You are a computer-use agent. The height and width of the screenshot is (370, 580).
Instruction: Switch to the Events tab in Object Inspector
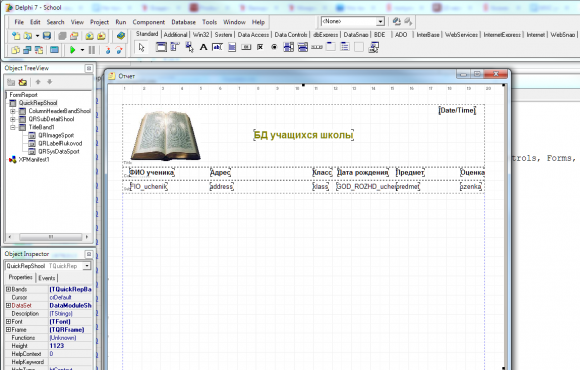pos(47,278)
